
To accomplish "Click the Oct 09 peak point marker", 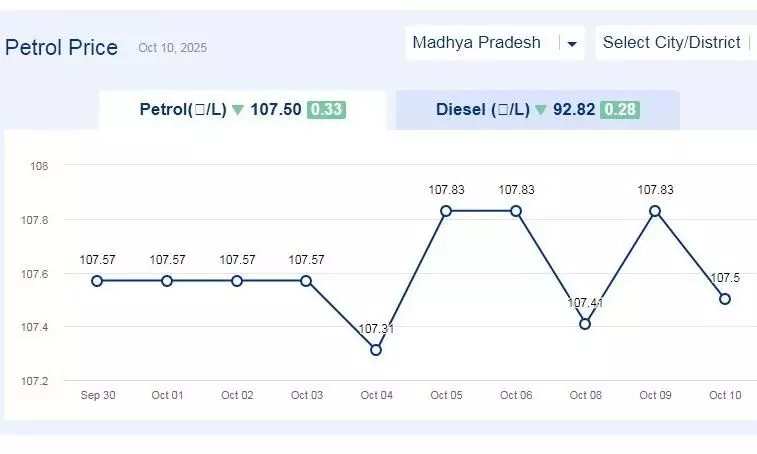I will [x=655, y=211].
